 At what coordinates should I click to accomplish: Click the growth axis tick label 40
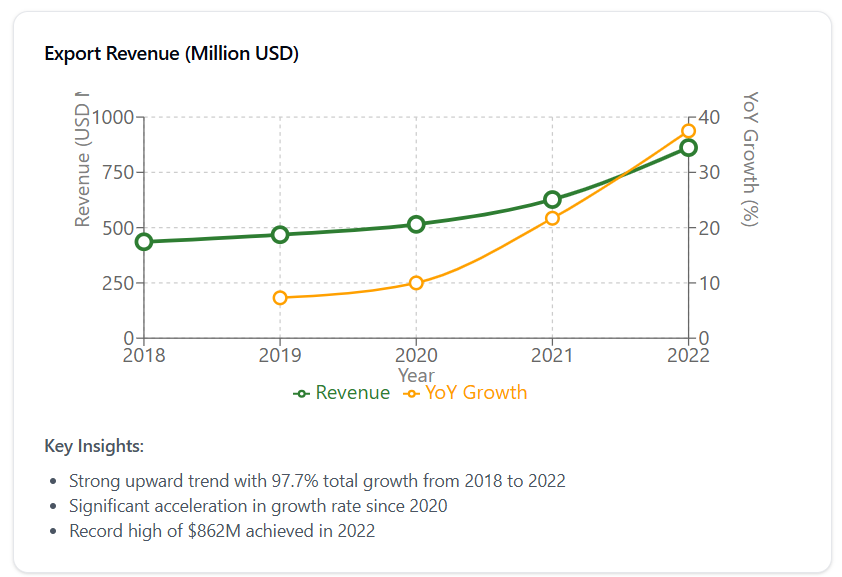[x=709, y=117]
